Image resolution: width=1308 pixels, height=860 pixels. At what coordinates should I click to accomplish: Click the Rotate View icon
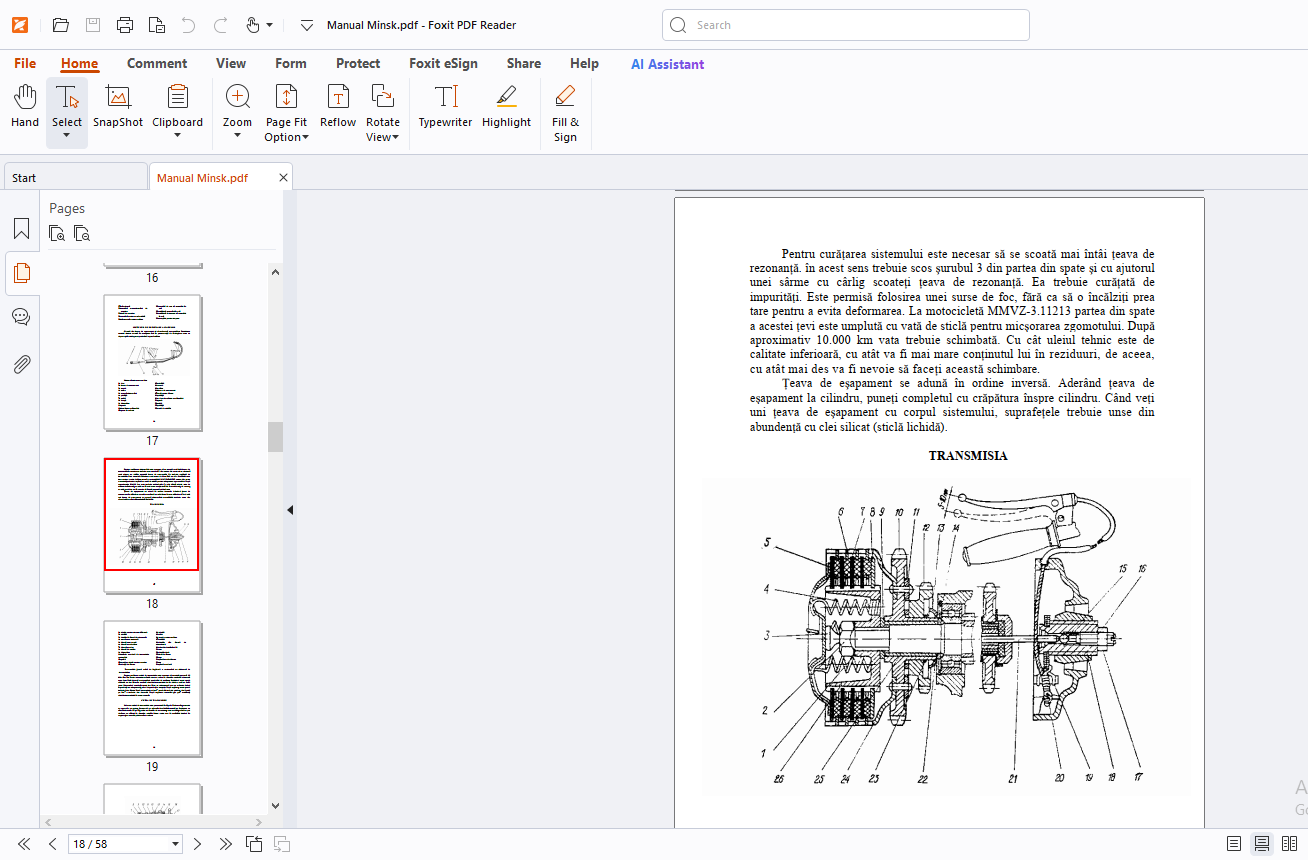click(383, 98)
